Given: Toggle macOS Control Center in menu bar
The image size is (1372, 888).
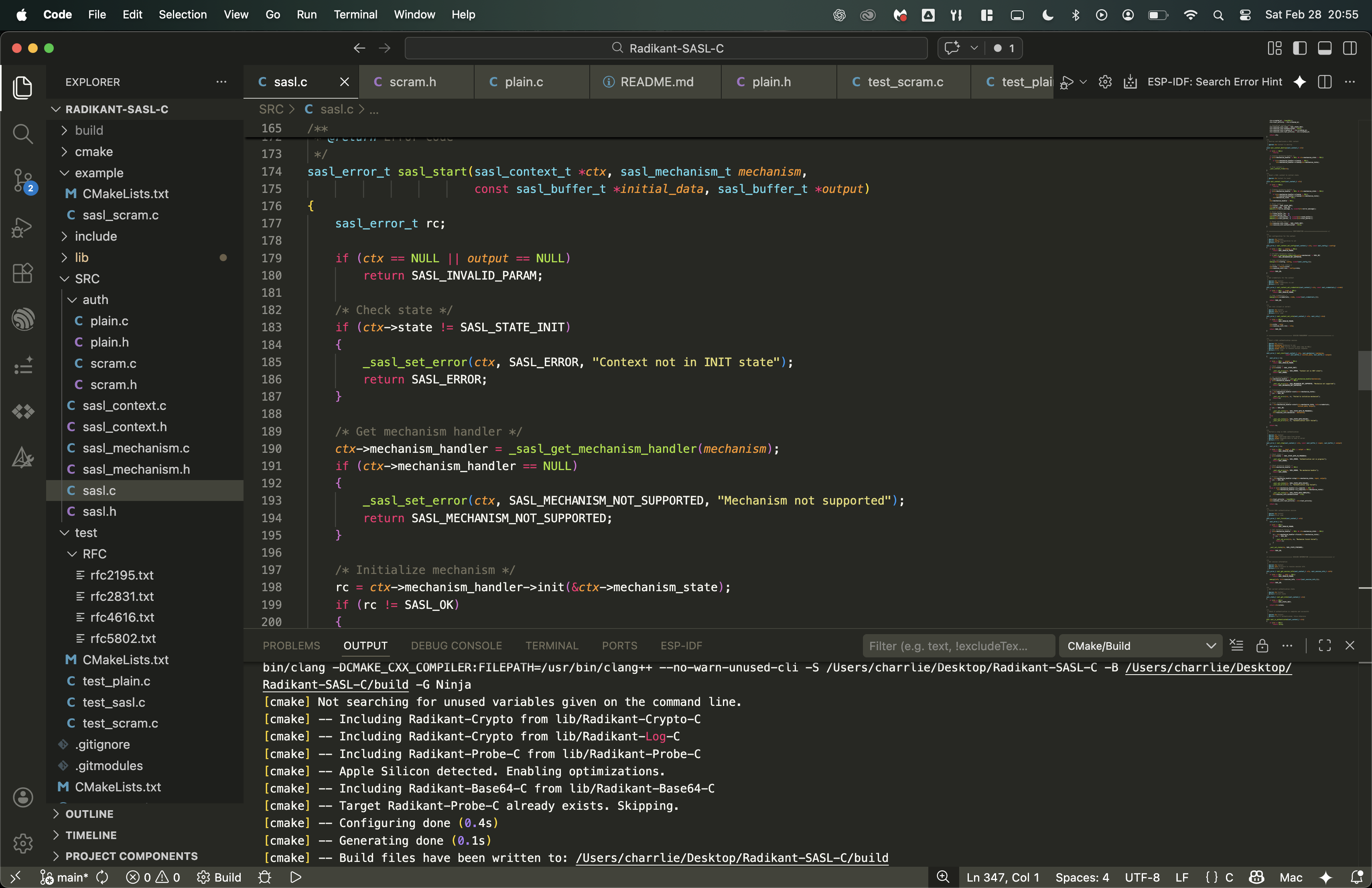Looking at the screenshot, I should pyautogui.click(x=1245, y=15).
